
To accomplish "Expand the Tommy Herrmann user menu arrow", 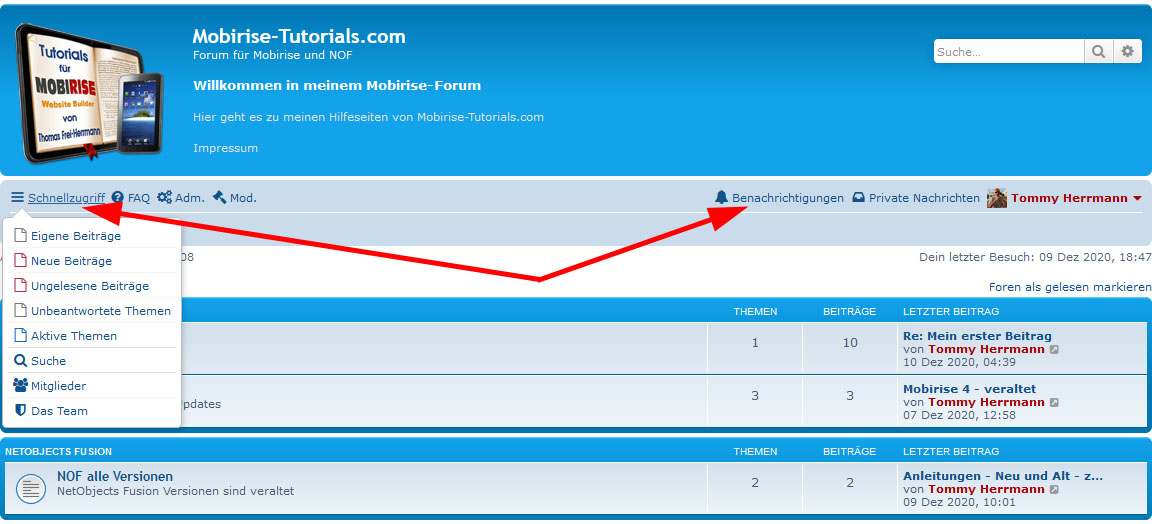I will 1137,198.
